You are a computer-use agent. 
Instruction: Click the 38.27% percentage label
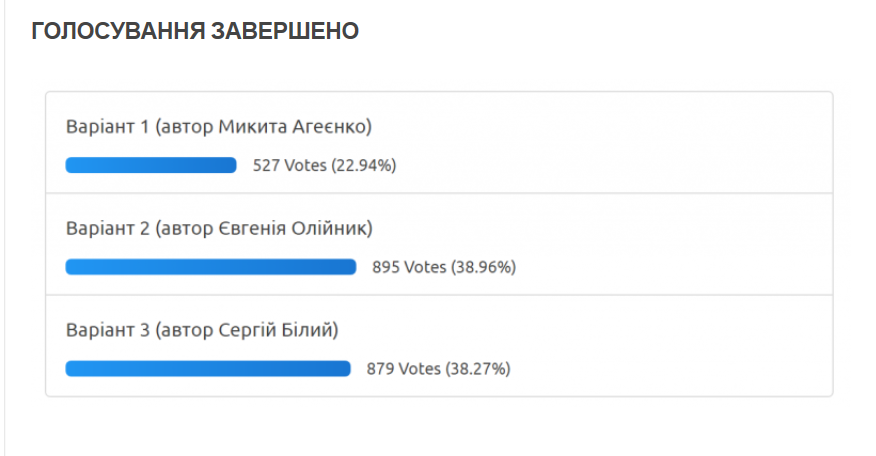479,369
